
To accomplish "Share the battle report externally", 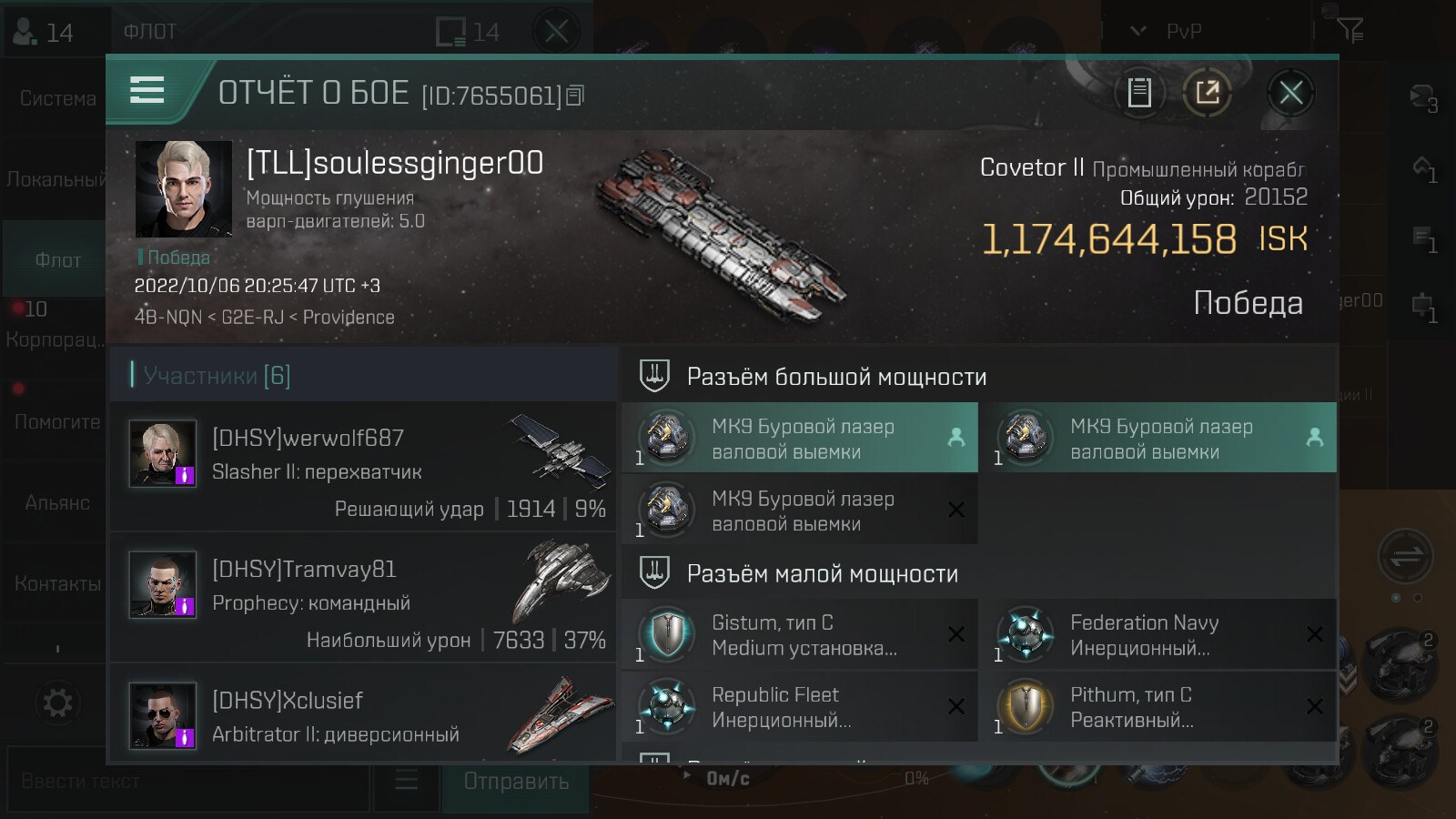I will coord(1208,92).
